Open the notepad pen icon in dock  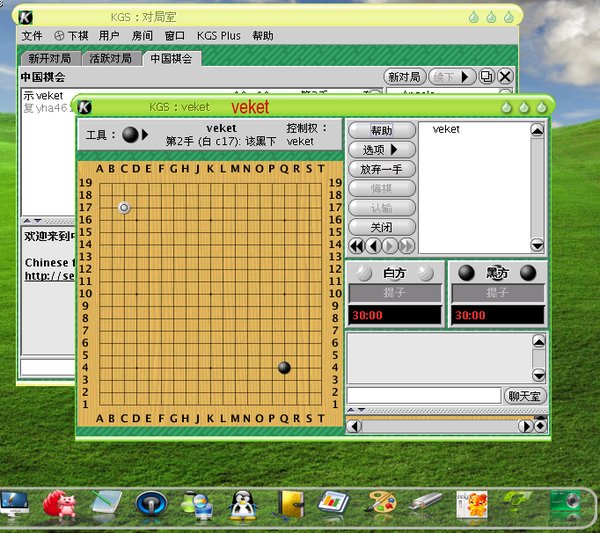tap(106, 505)
